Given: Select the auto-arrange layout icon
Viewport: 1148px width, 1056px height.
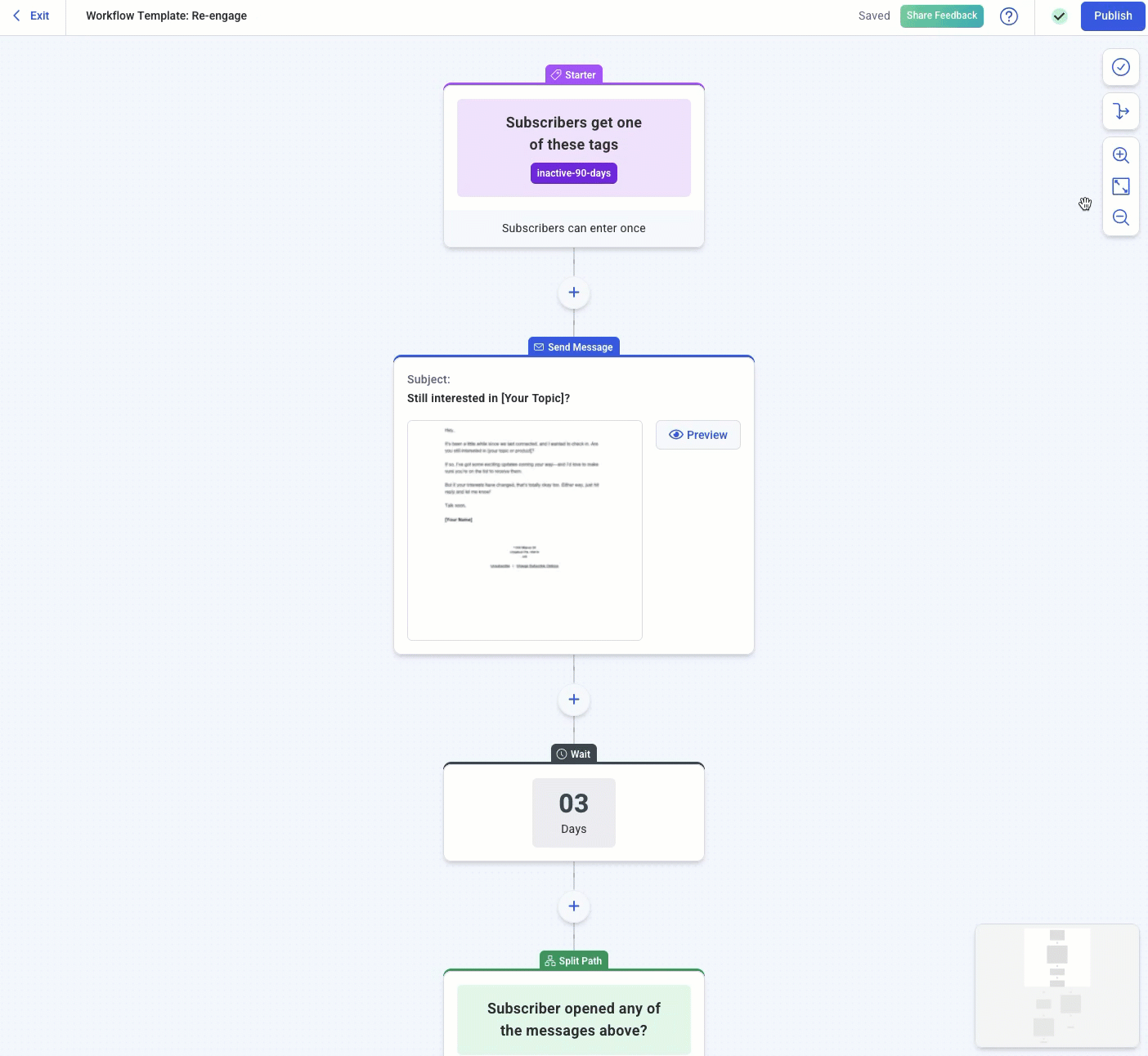Looking at the screenshot, I should point(1120,111).
